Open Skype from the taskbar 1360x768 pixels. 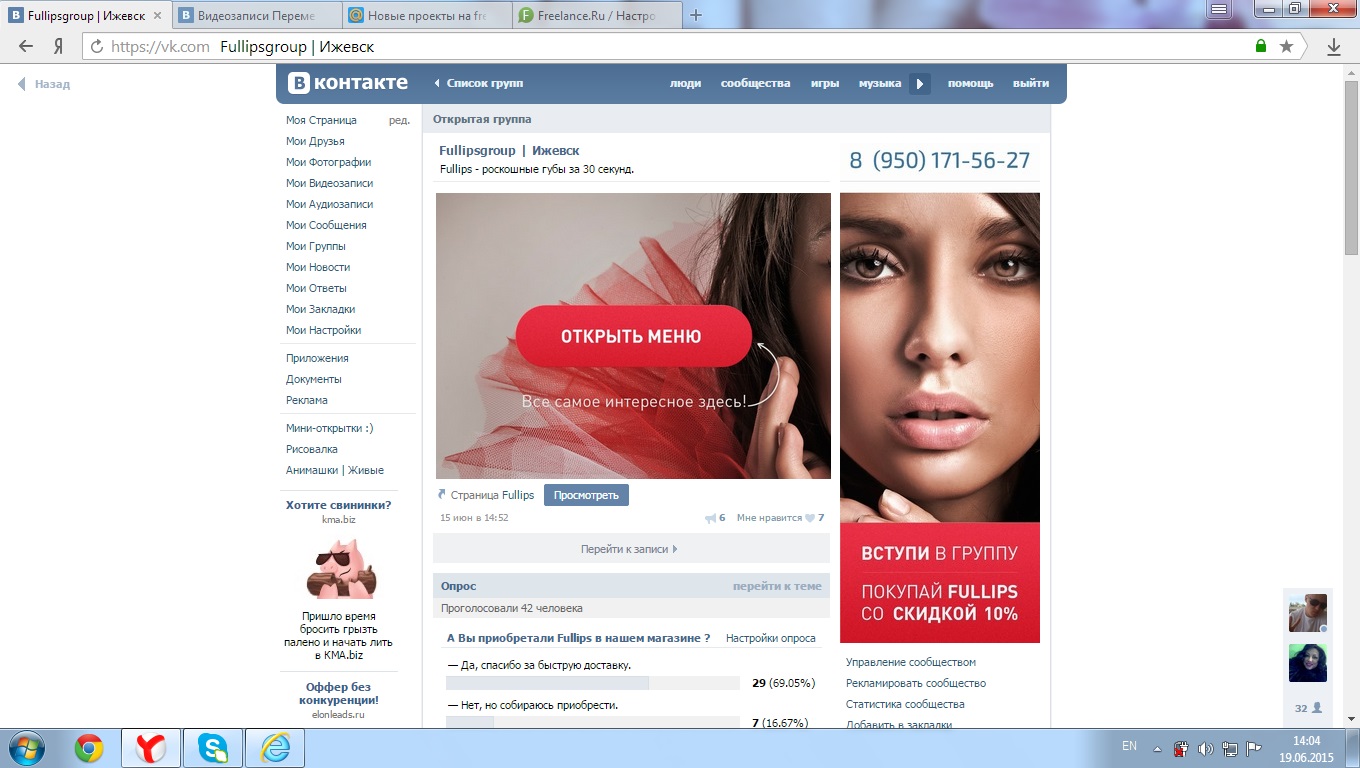click(x=212, y=748)
